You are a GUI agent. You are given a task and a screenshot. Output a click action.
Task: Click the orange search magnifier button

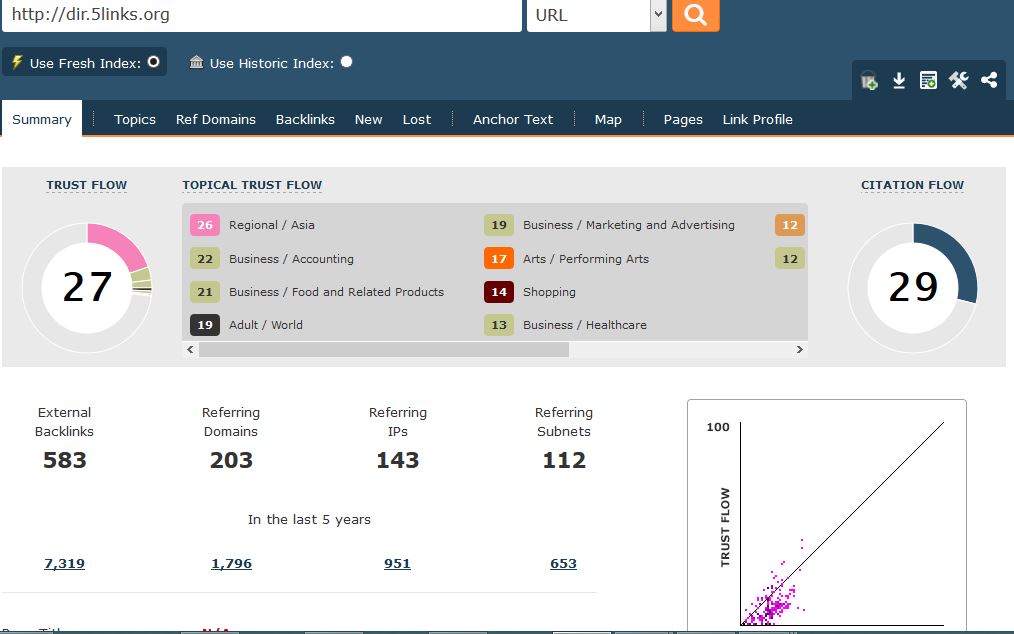point(696,15)
